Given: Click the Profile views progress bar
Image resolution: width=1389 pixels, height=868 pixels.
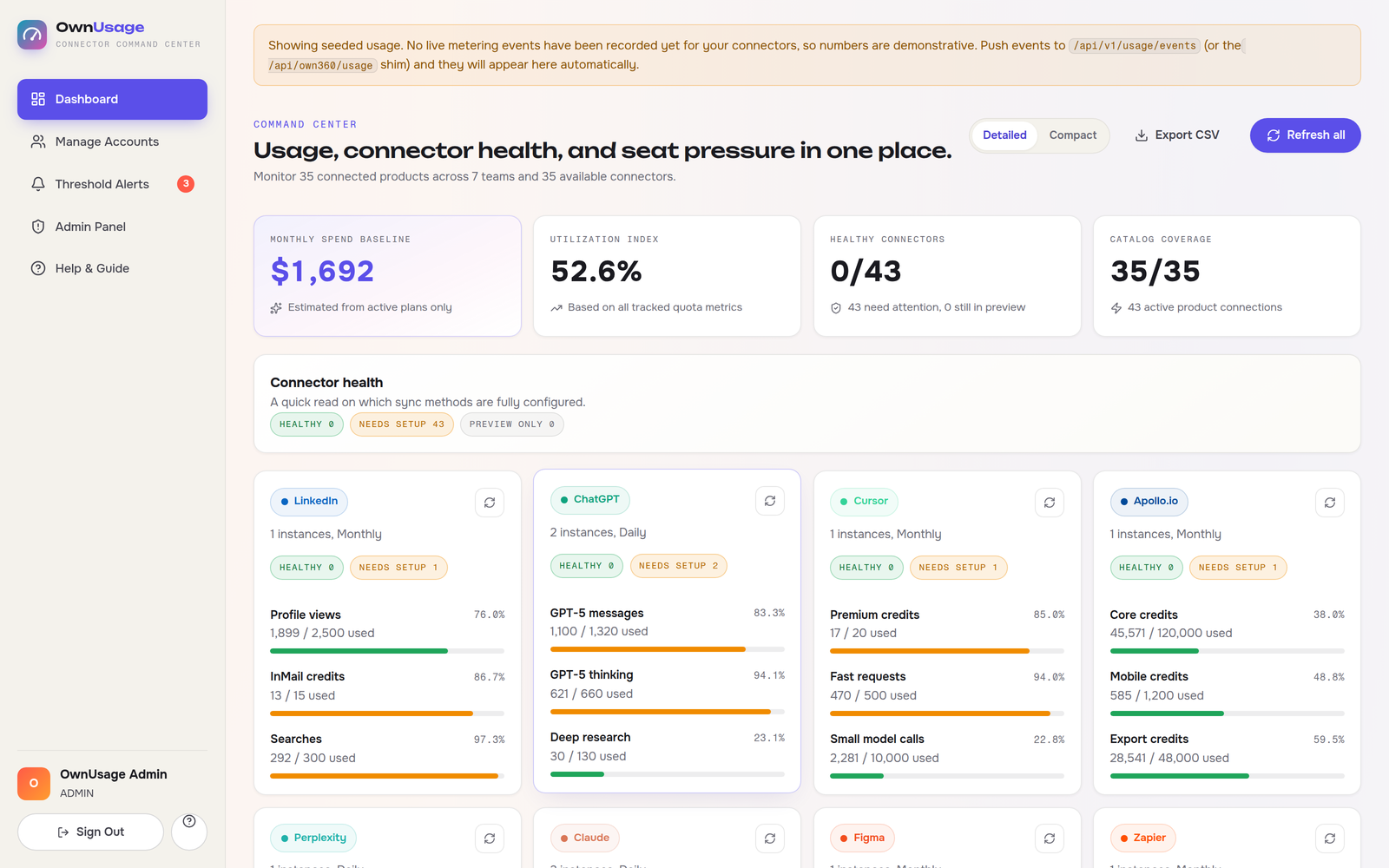Looking at the screenshot, I should click(x=387, y=651).
